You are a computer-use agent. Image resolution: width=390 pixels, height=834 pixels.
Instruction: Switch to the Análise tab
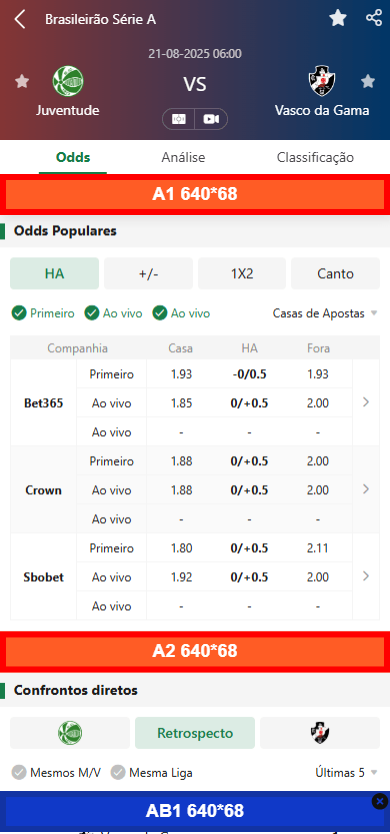tap(184, 157)
